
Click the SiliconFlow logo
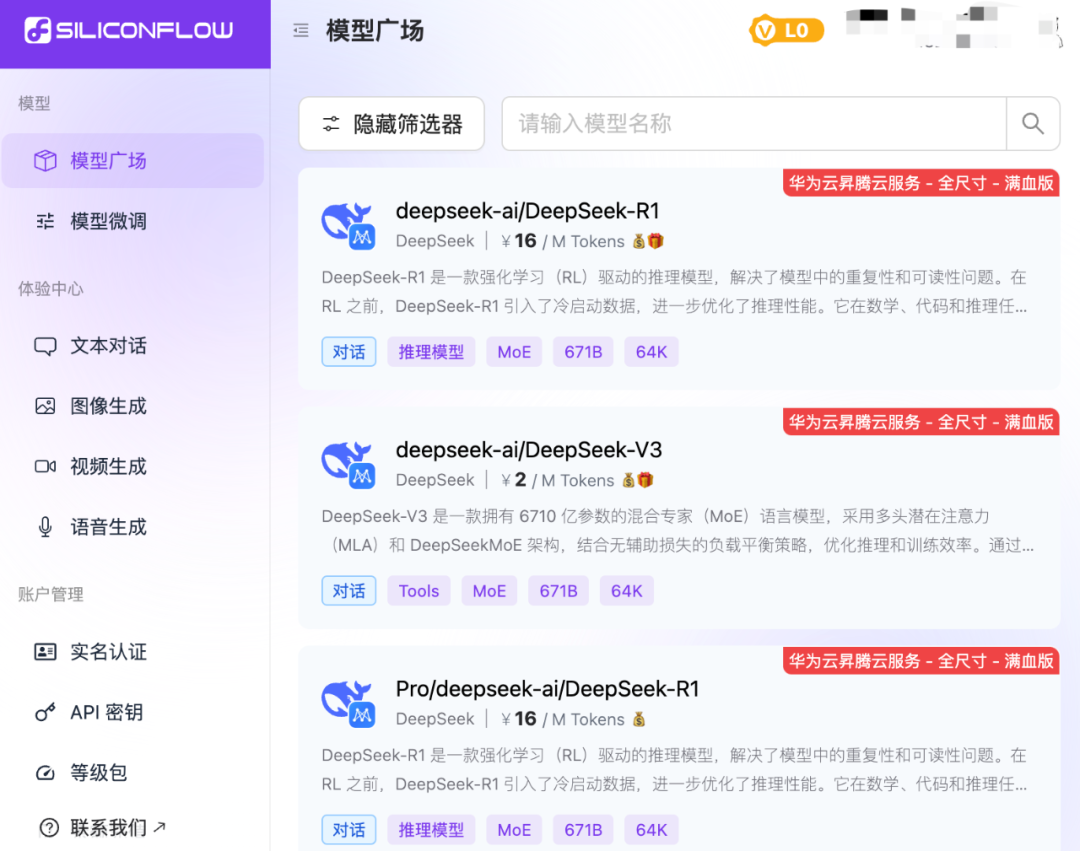click(x=129, y=30)
